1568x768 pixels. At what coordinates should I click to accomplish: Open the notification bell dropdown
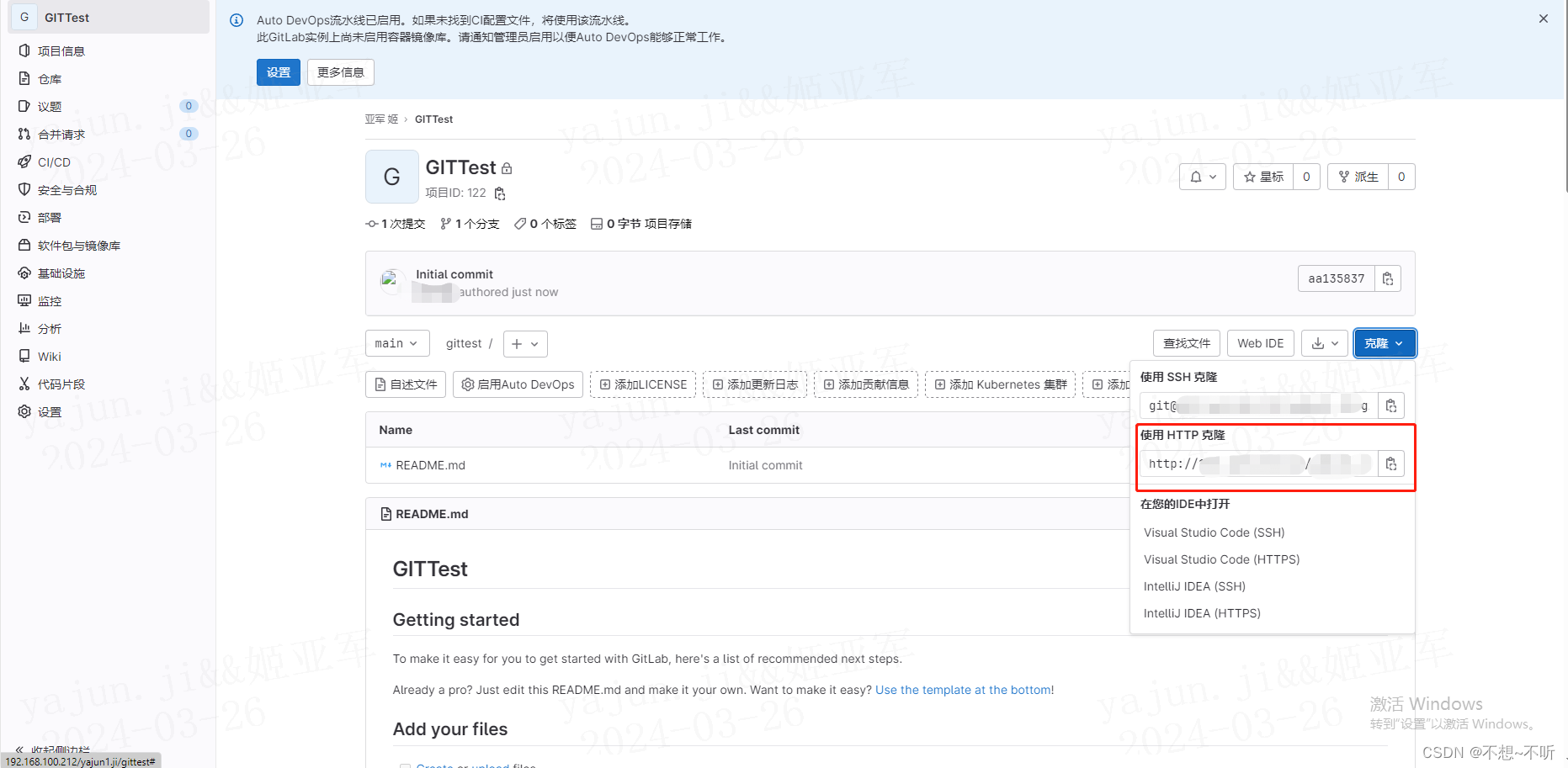(1203, 177)
